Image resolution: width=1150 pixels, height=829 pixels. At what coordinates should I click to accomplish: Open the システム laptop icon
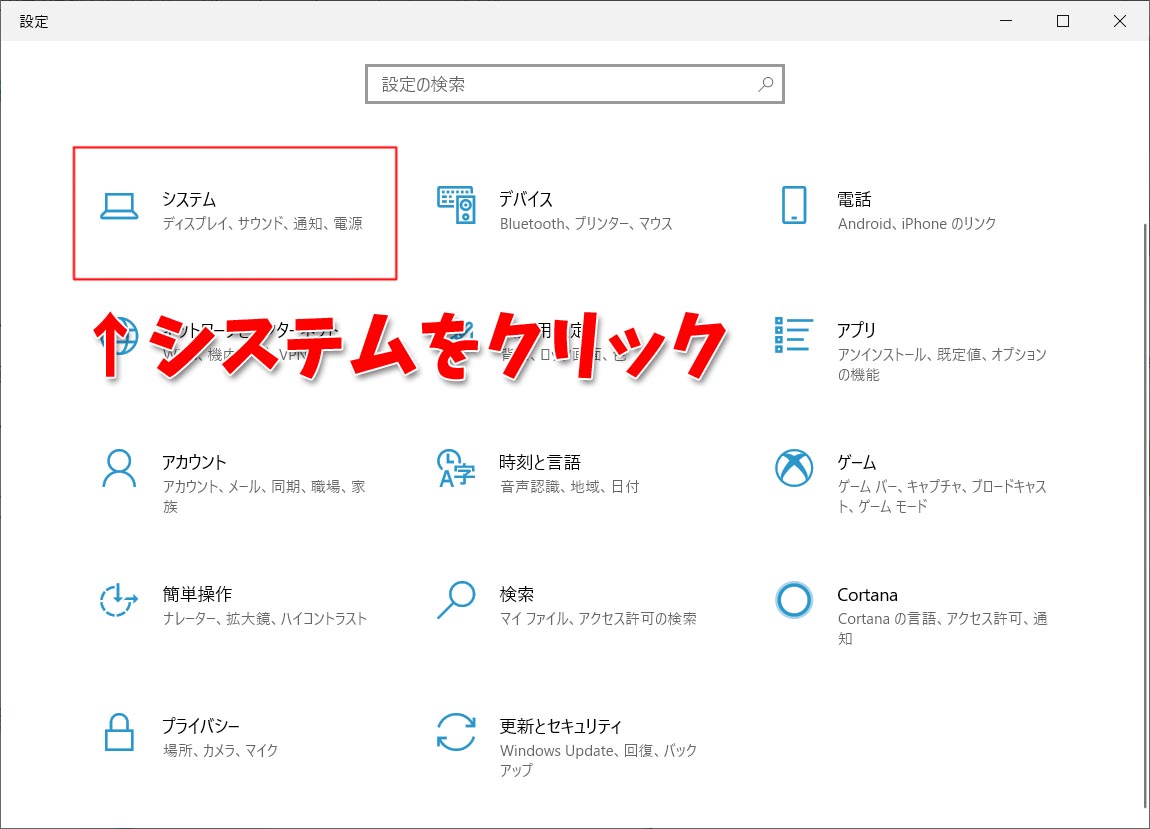click(119, 206)
